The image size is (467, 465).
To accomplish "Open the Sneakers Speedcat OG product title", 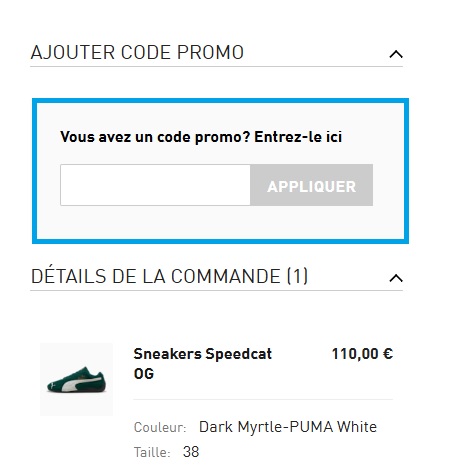I will tap(203, 364).
